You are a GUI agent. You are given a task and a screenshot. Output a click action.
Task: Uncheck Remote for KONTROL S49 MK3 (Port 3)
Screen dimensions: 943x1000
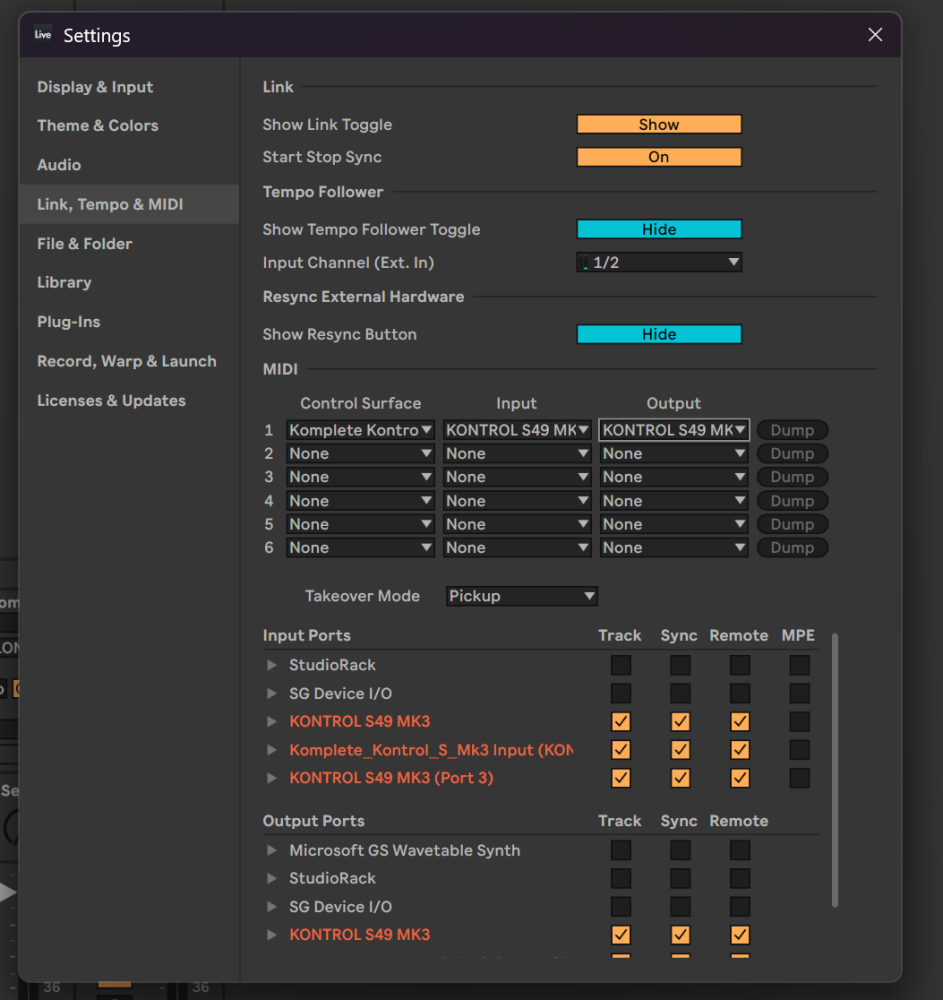point(740,778)
